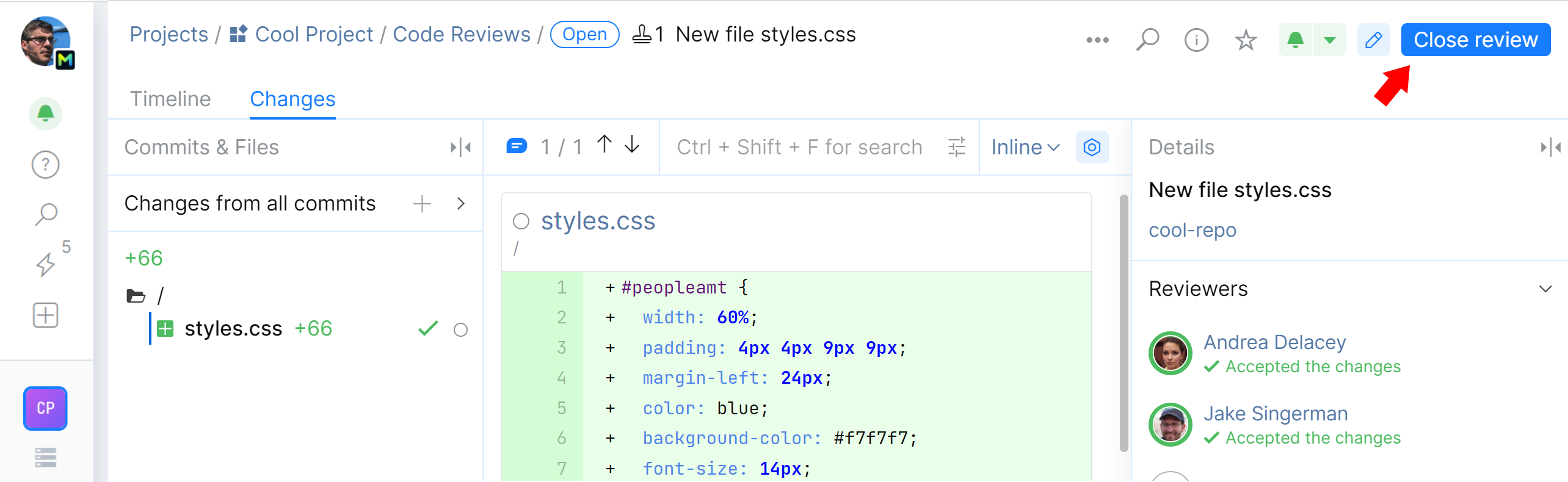
Task: Click the Close review button
Action: point(1476,40)
